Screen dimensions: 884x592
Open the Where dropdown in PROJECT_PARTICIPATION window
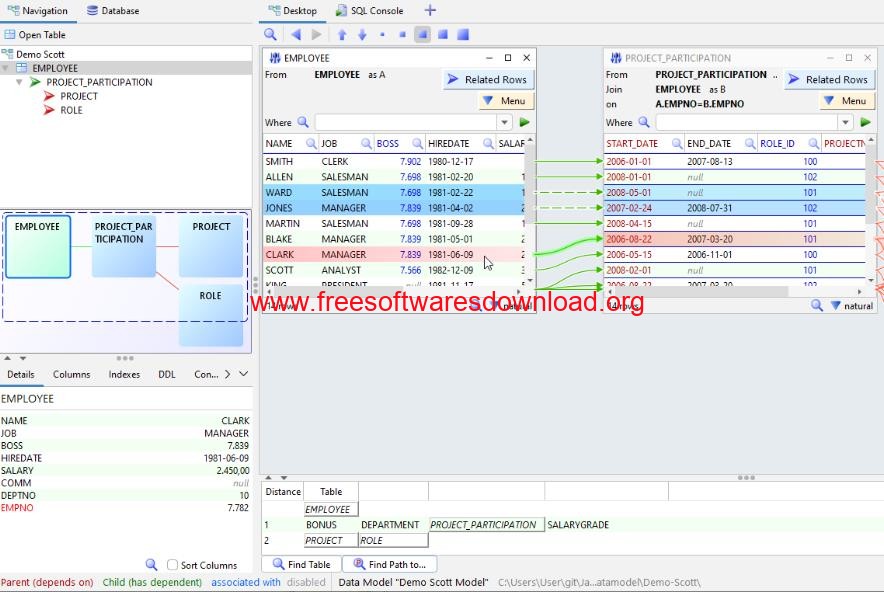click(x=845, y=122)
